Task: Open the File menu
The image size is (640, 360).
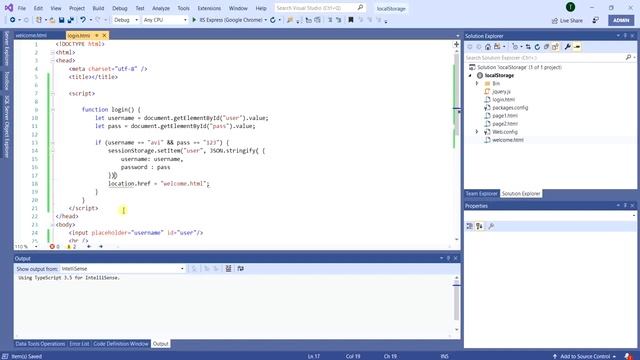Action: [22, 8]
